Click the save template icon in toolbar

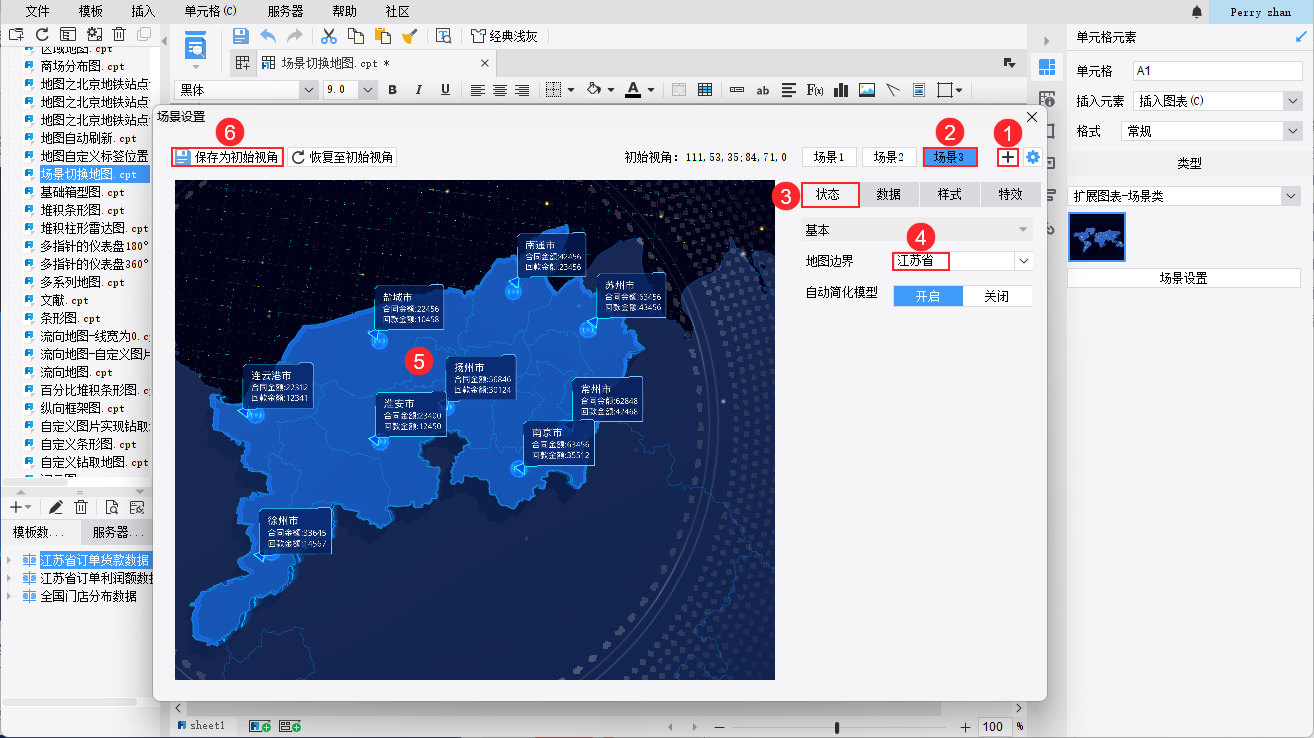pos(241,36)
